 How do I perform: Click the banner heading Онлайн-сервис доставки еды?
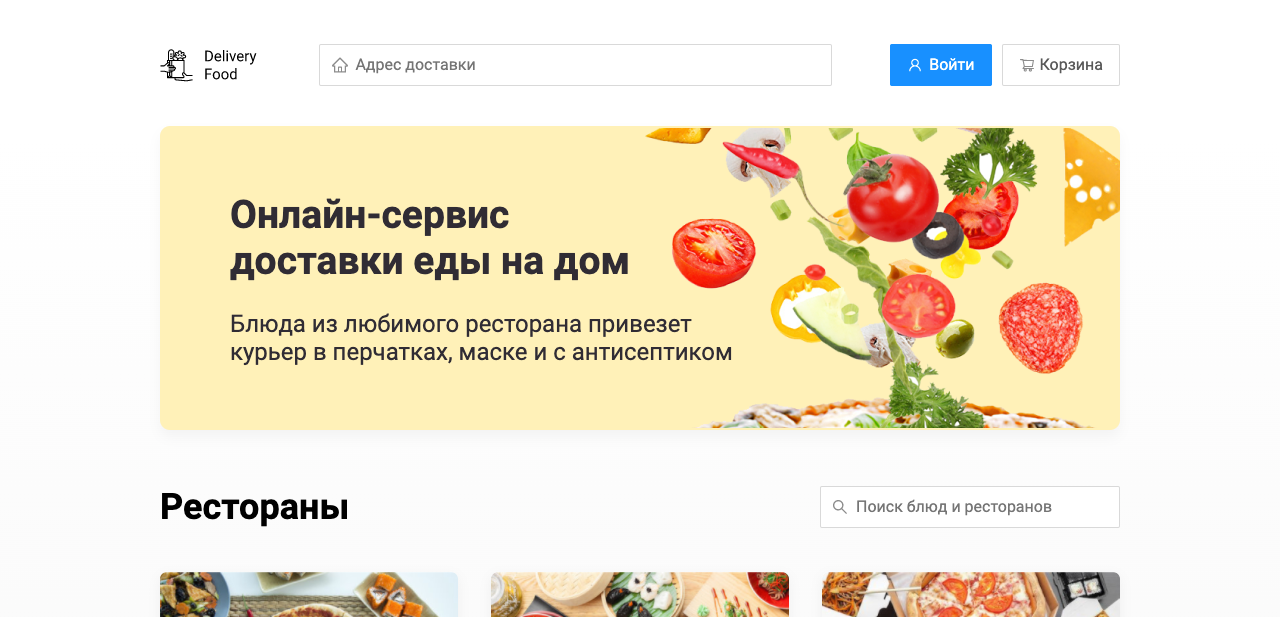click(430, 238)
